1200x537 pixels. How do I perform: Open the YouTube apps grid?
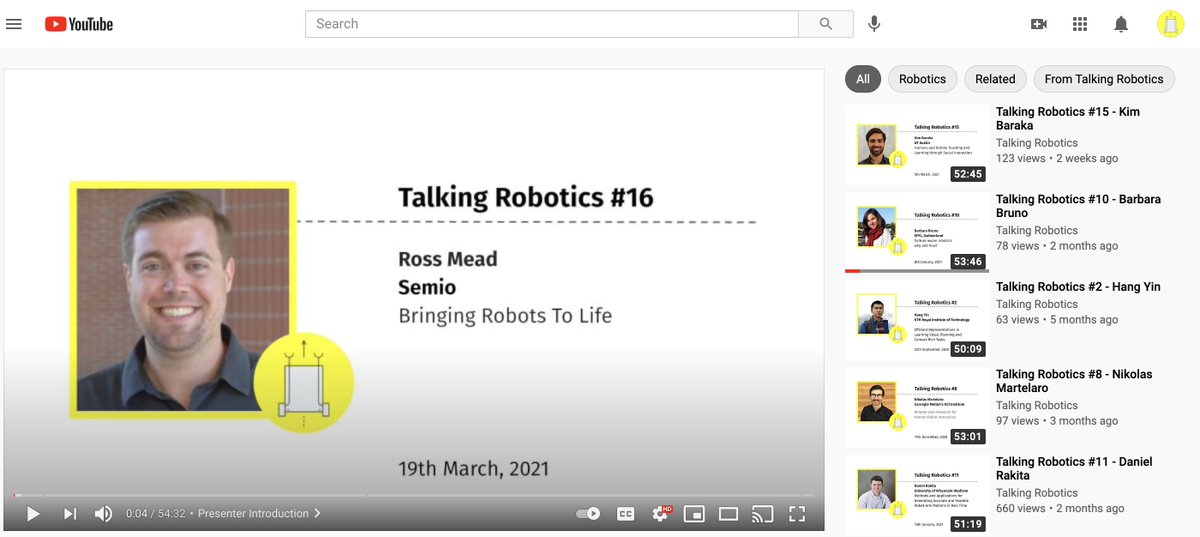click(1080, 24)
